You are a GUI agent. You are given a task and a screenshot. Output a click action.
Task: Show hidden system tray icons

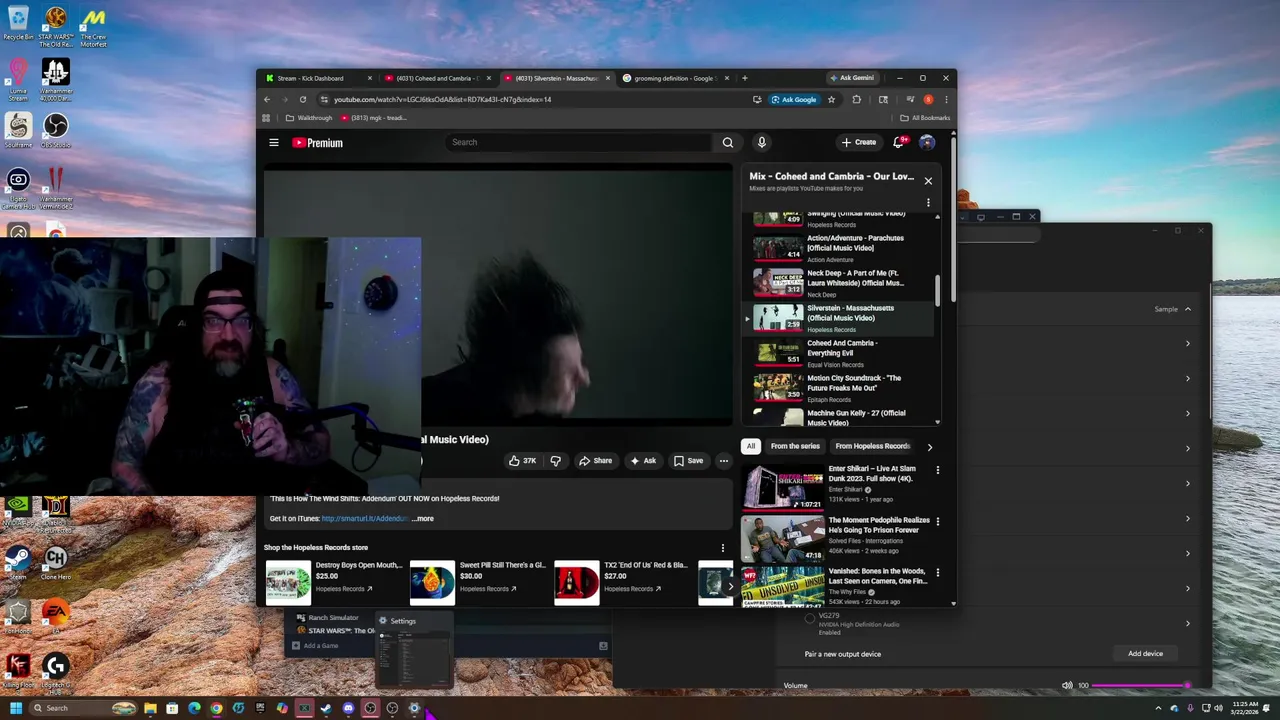point(1159,708)
